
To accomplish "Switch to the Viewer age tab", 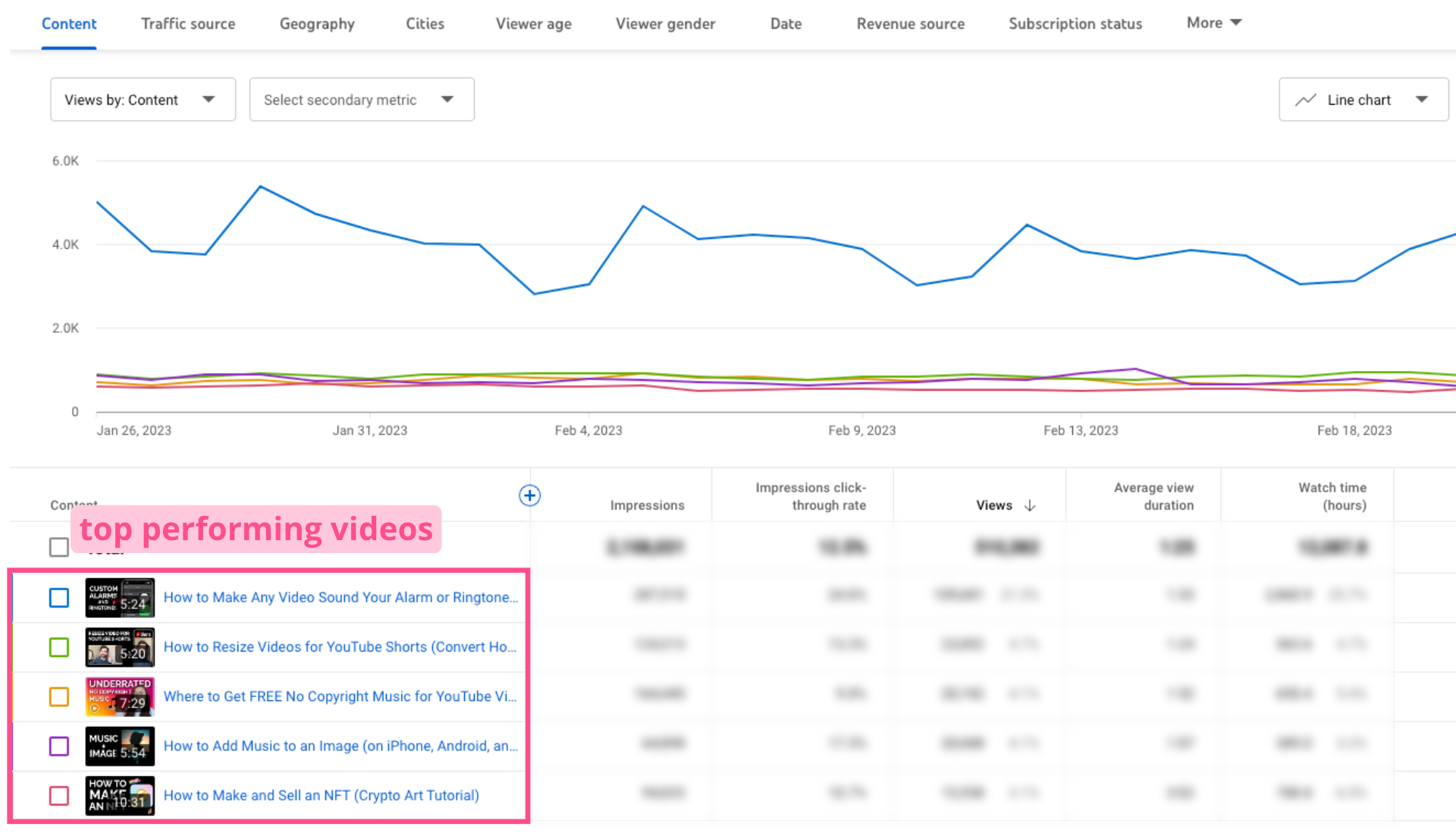I will tap(533, 24).
